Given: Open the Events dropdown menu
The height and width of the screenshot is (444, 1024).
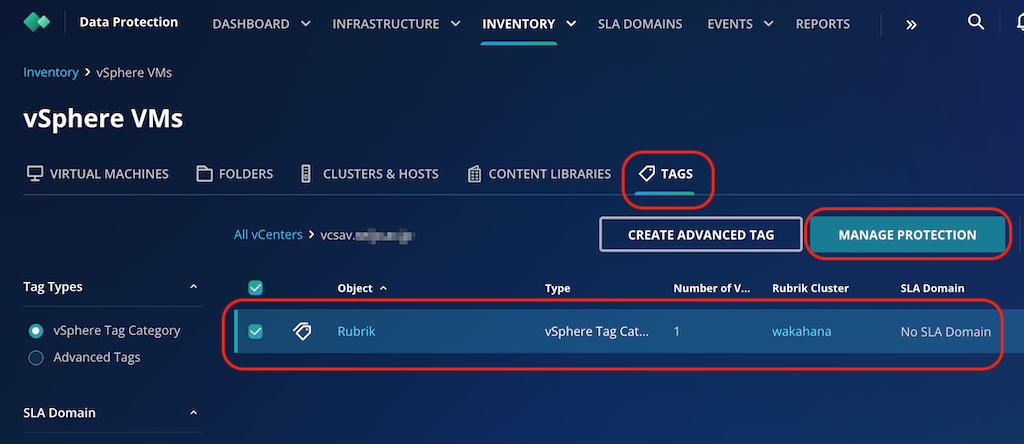Looking at the screenshot, I should click(740, 24).
